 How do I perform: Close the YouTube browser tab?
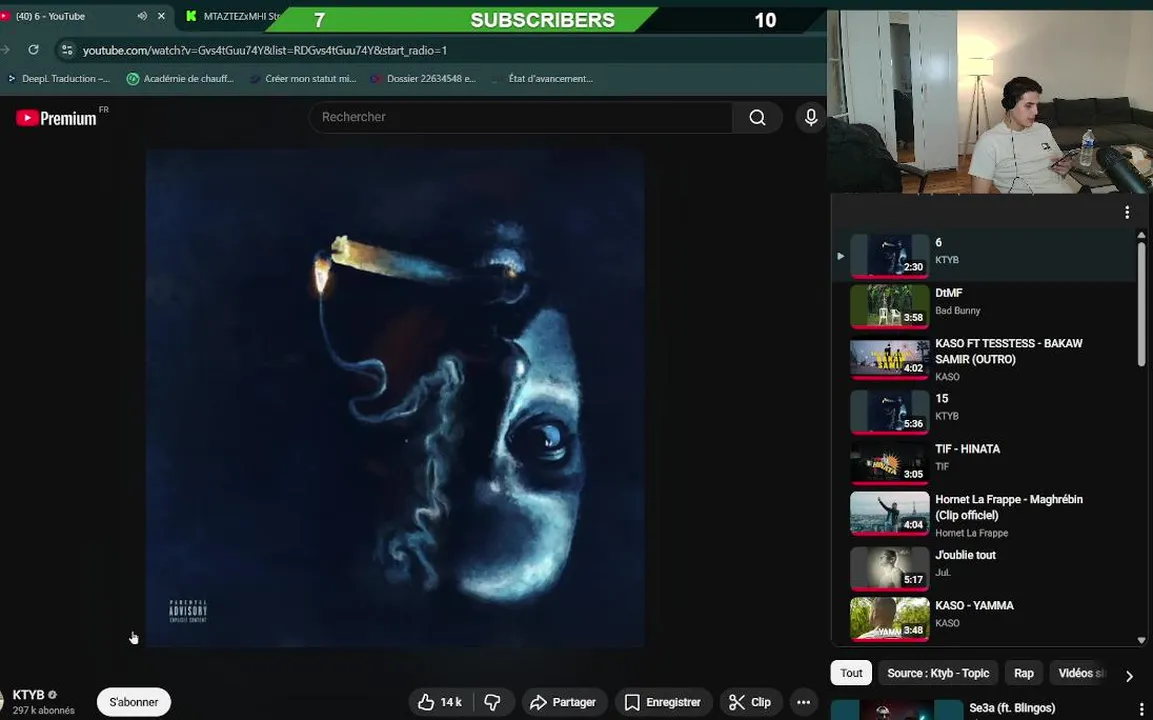pos(161,15)
